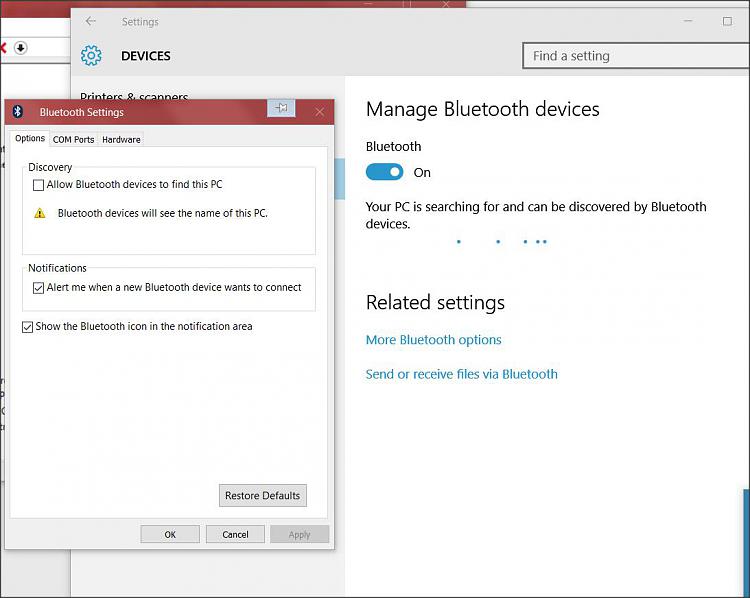Focus the Find a setting search box

coord(636,56)
